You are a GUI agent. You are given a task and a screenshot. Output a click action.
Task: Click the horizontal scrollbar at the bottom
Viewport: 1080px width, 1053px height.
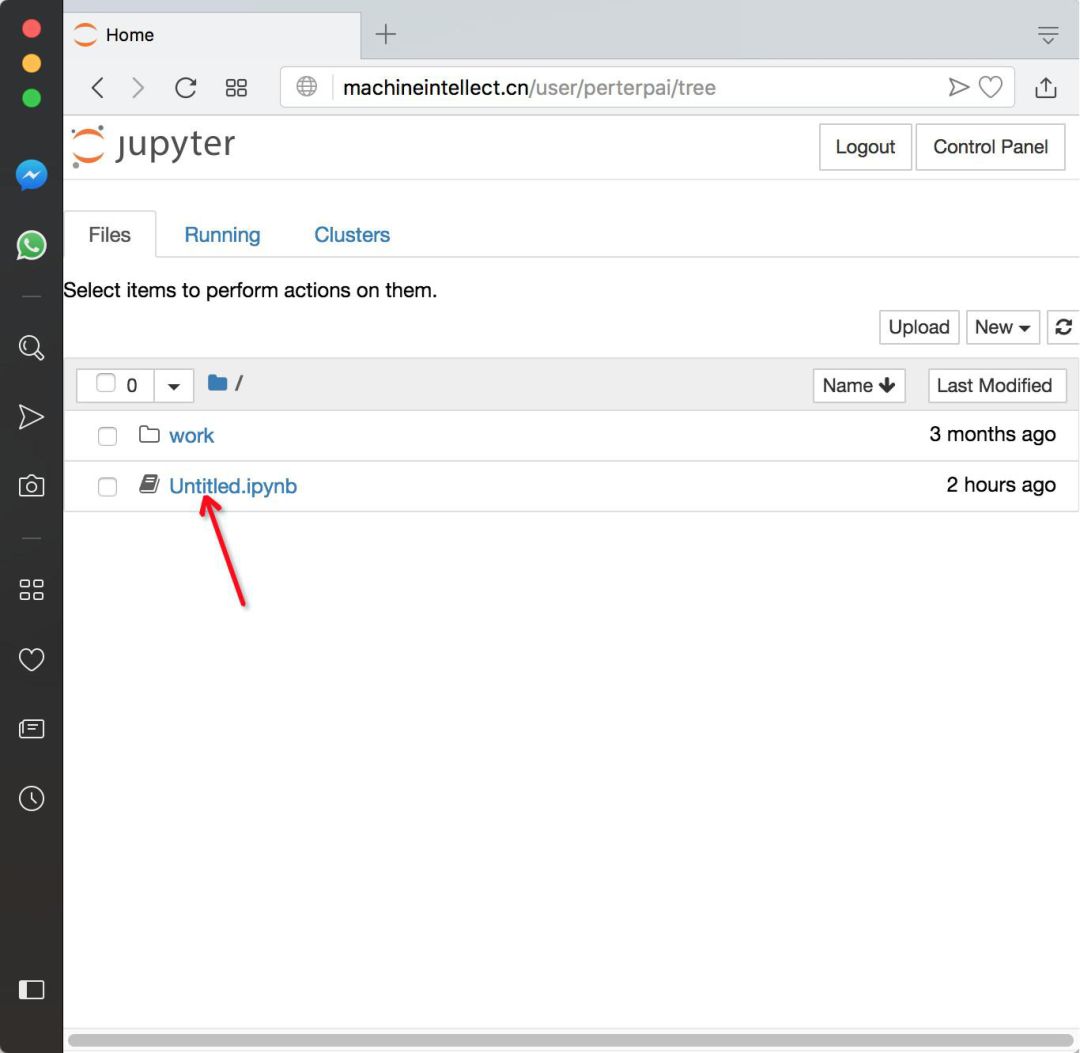570,1040
